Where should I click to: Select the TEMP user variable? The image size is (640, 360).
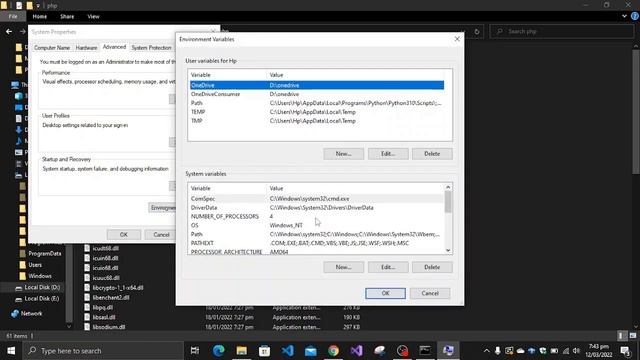point(317,112)
